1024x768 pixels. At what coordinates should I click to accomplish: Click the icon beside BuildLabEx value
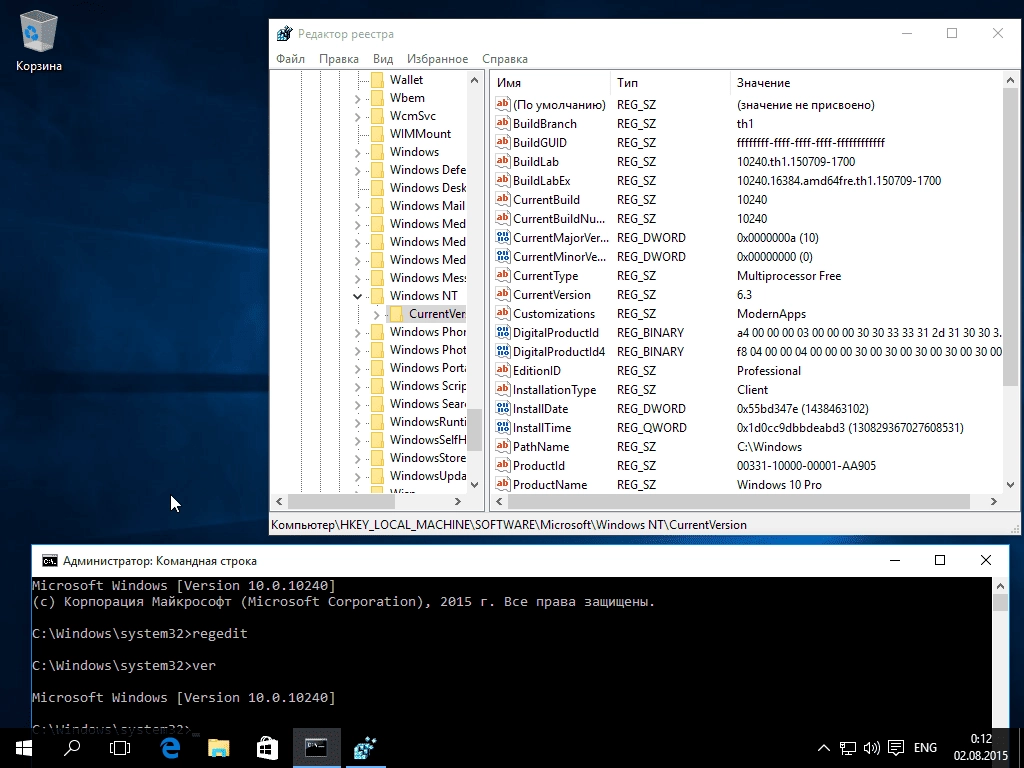click(x=502, y=180)
